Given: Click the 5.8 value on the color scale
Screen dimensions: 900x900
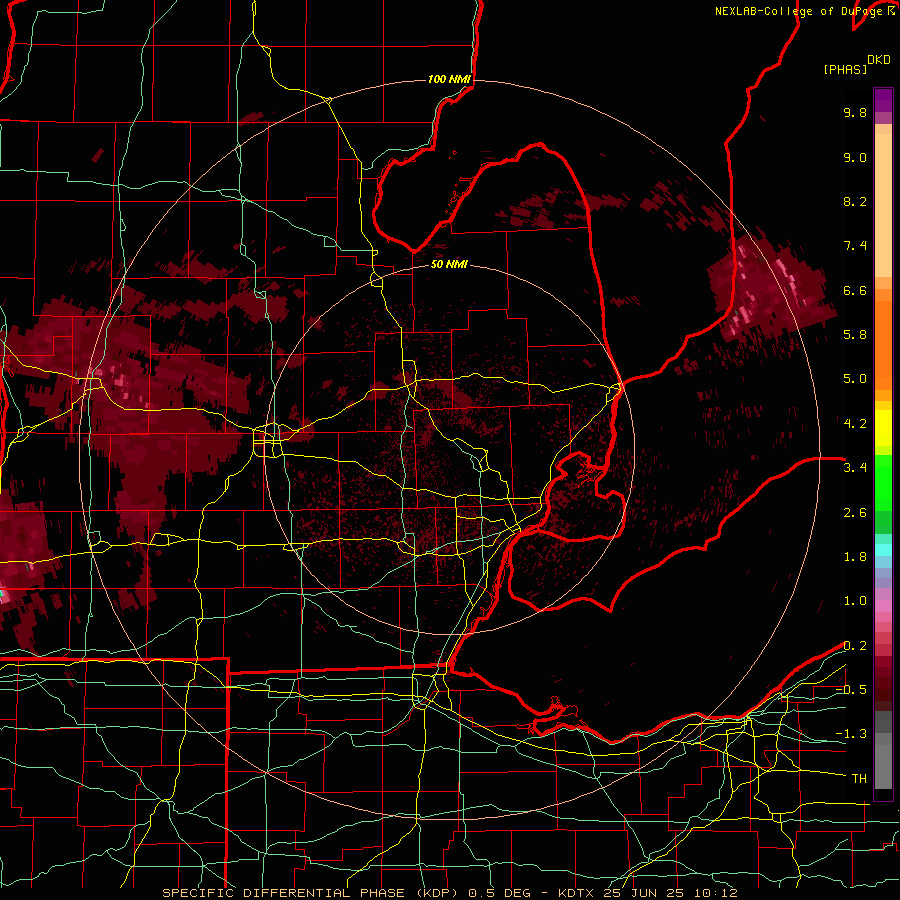Looking at the screenshot, I should pos(855,335).
